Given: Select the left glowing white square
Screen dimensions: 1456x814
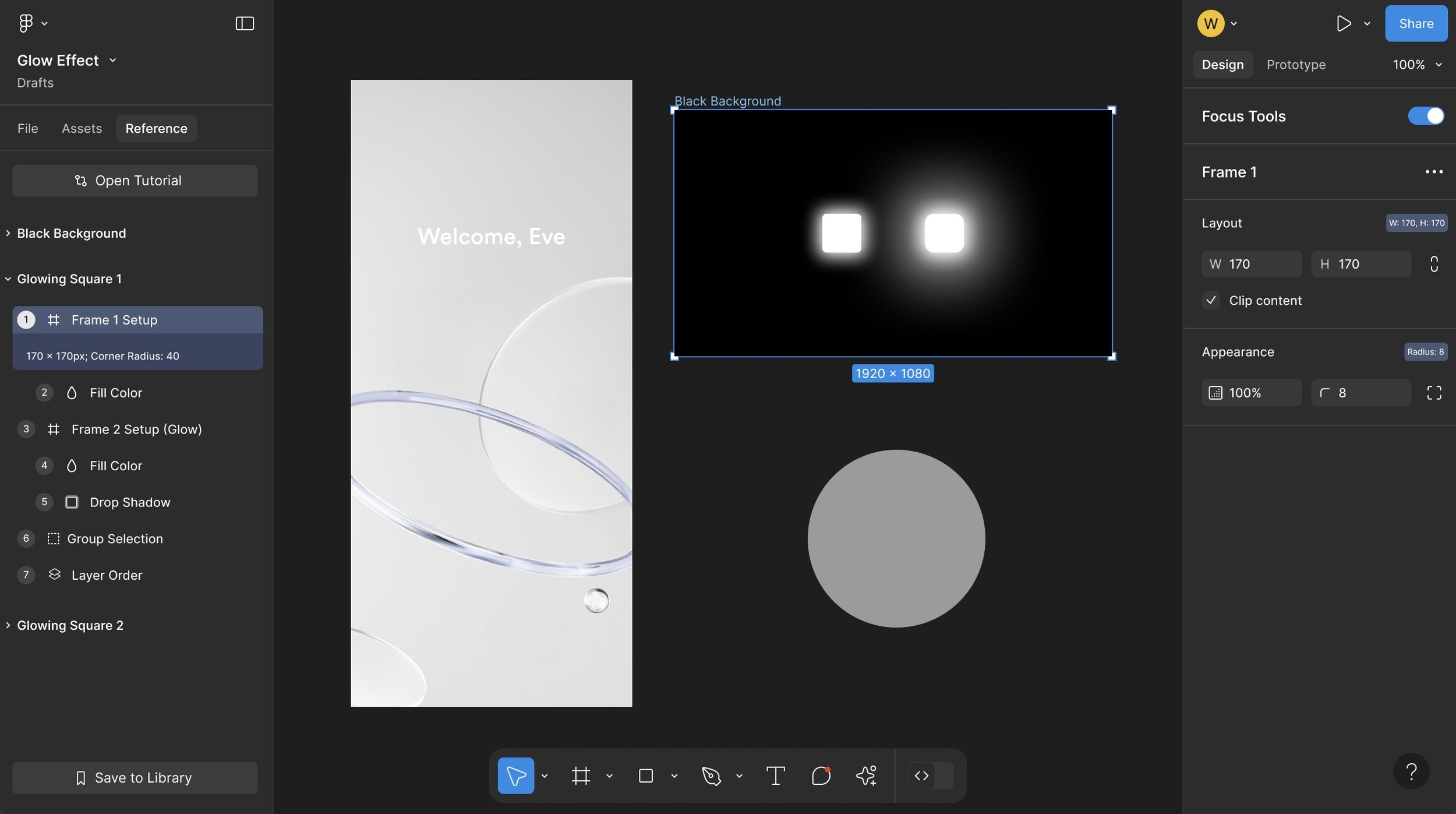Looking at the screenshot, I should pyautogui.click(x=841, y=233).
